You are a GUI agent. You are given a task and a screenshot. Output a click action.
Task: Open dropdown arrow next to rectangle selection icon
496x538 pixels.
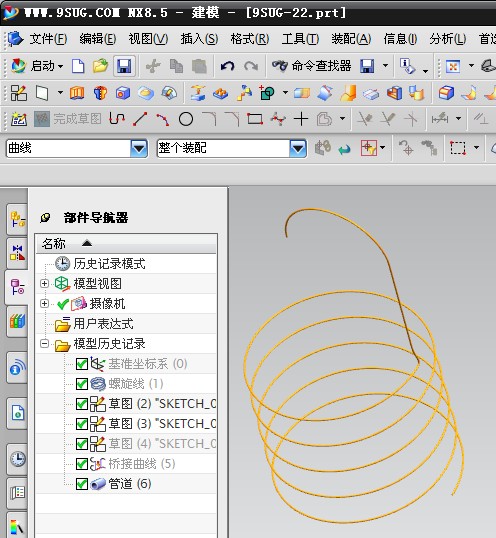[476, 148]
